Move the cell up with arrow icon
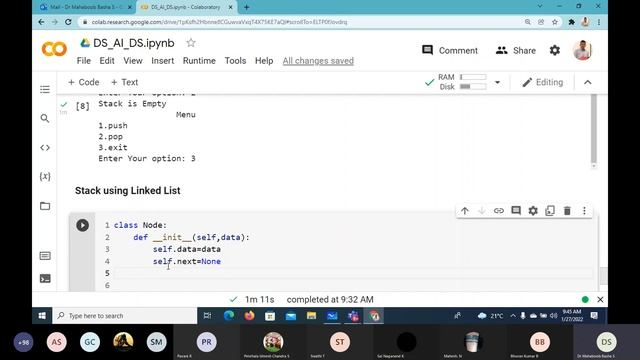The image size is (640, 360). (464, 211)
